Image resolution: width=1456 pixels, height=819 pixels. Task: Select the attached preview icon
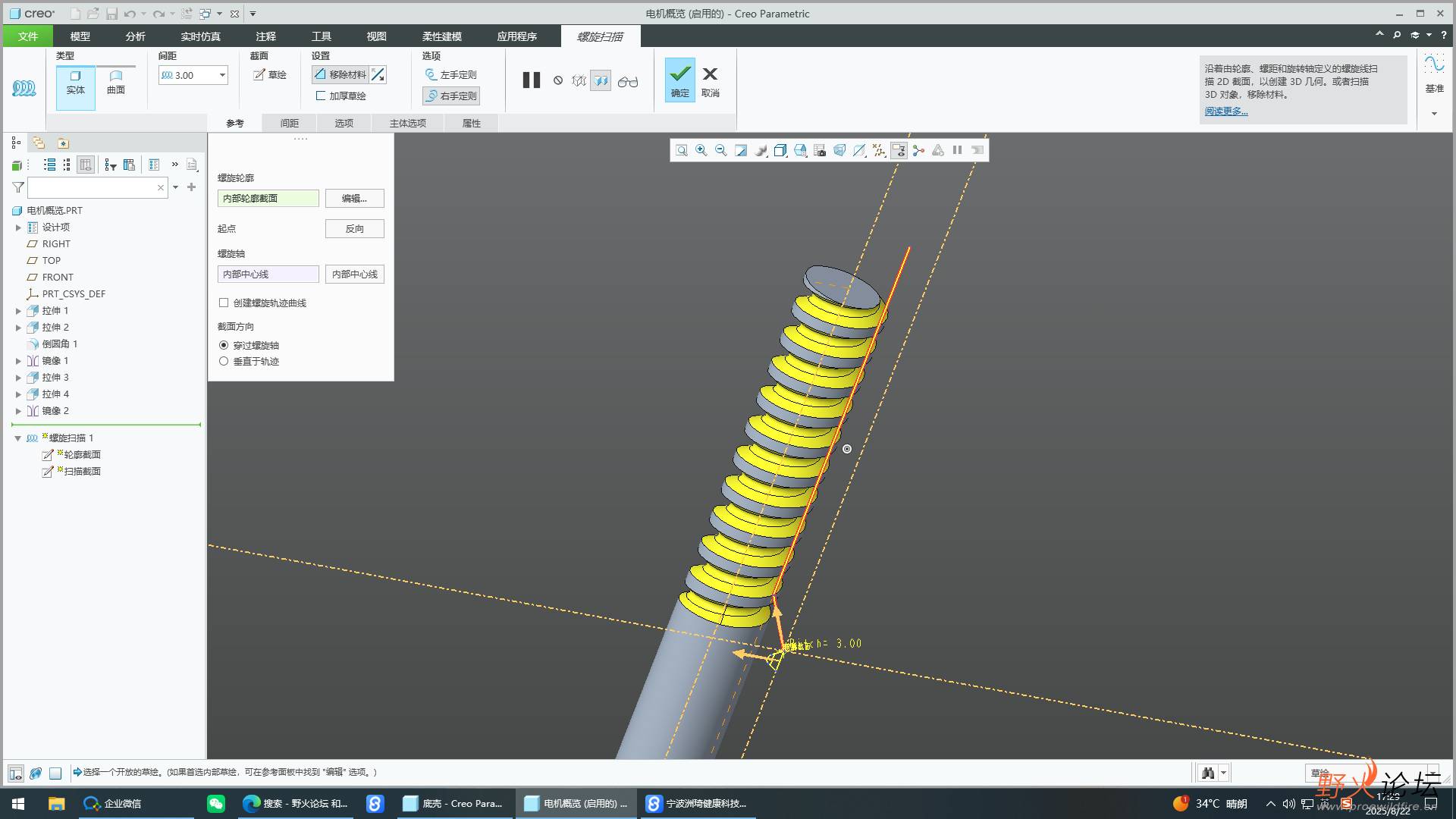pos(601,80)
